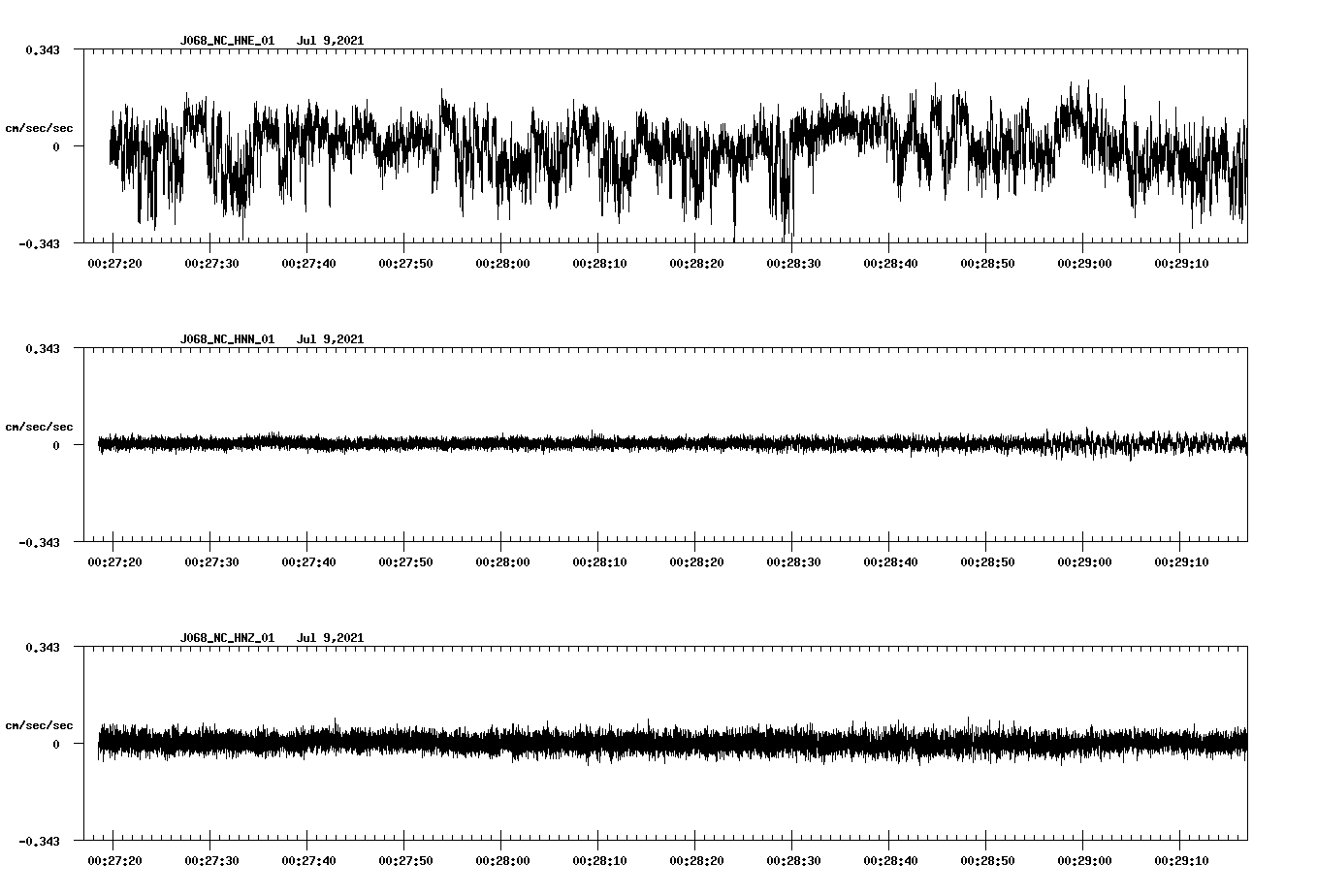This screenshot has width=1317, height=896.
Task: Click the Jul 9,2021 date on HNZ plot
Action: pos(331,638)
